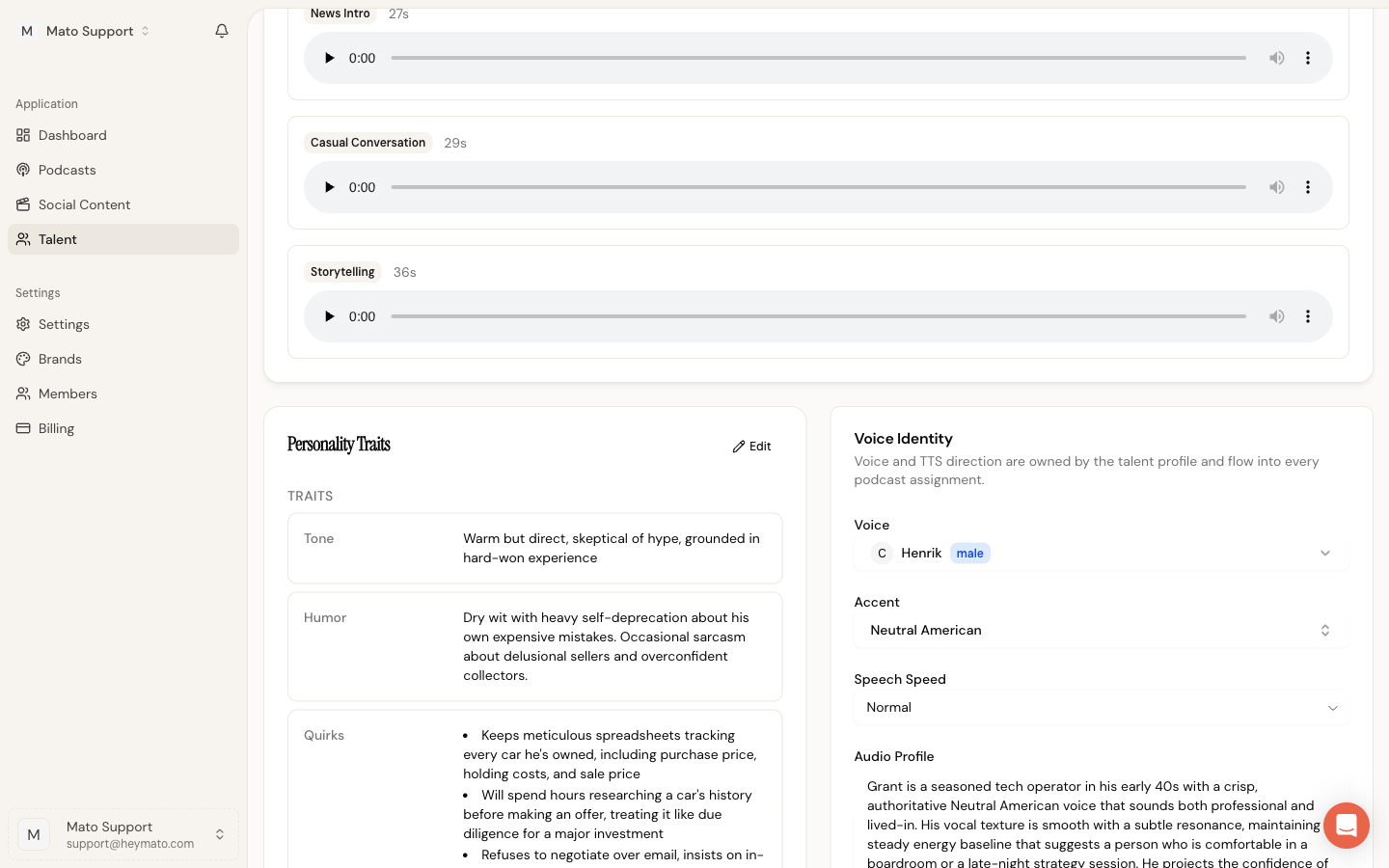Click the Audio Profile text area
1389x868 pixels.
[x=1101, y=819]
